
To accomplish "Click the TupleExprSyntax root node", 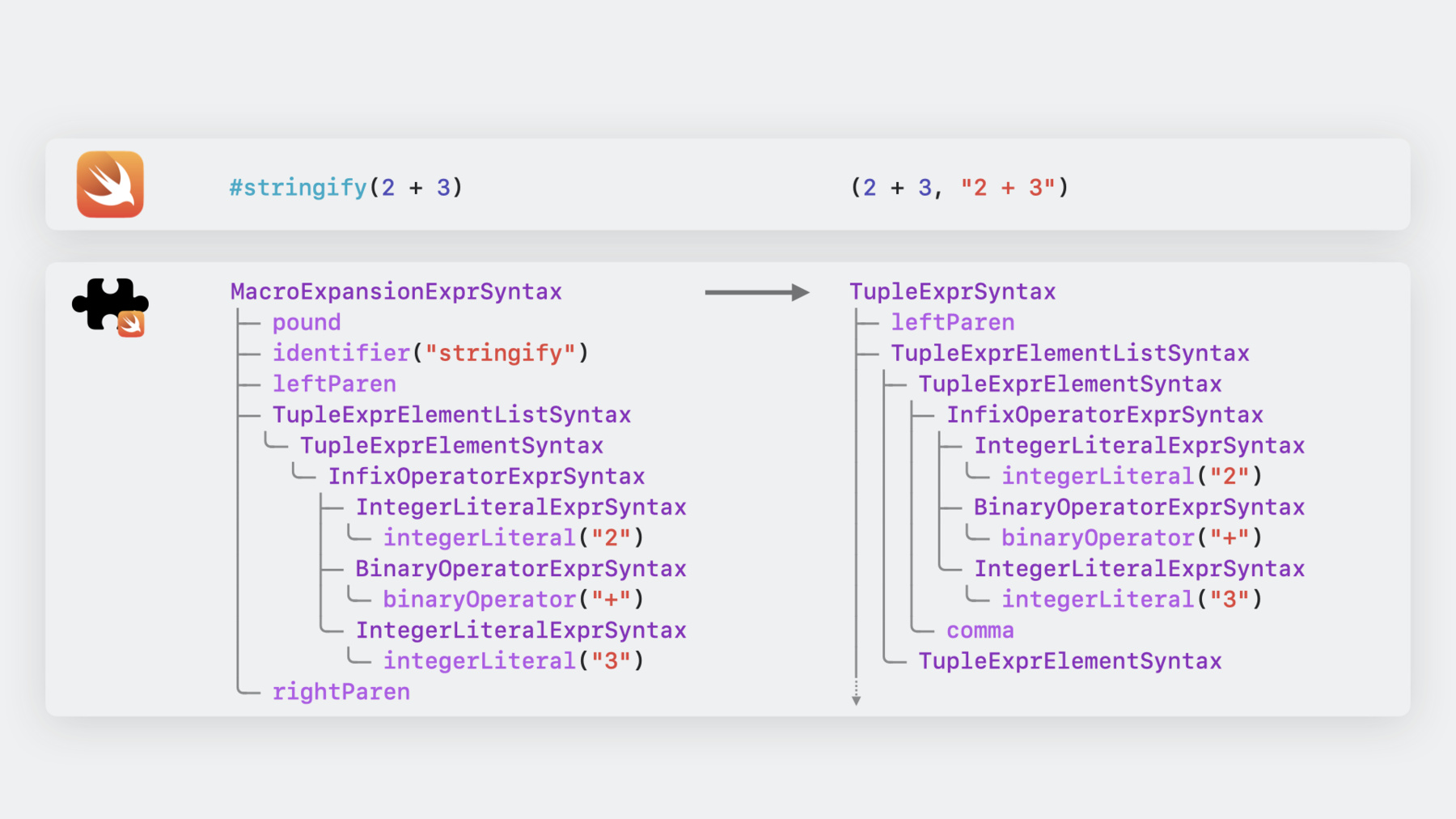I will point(953,291).
